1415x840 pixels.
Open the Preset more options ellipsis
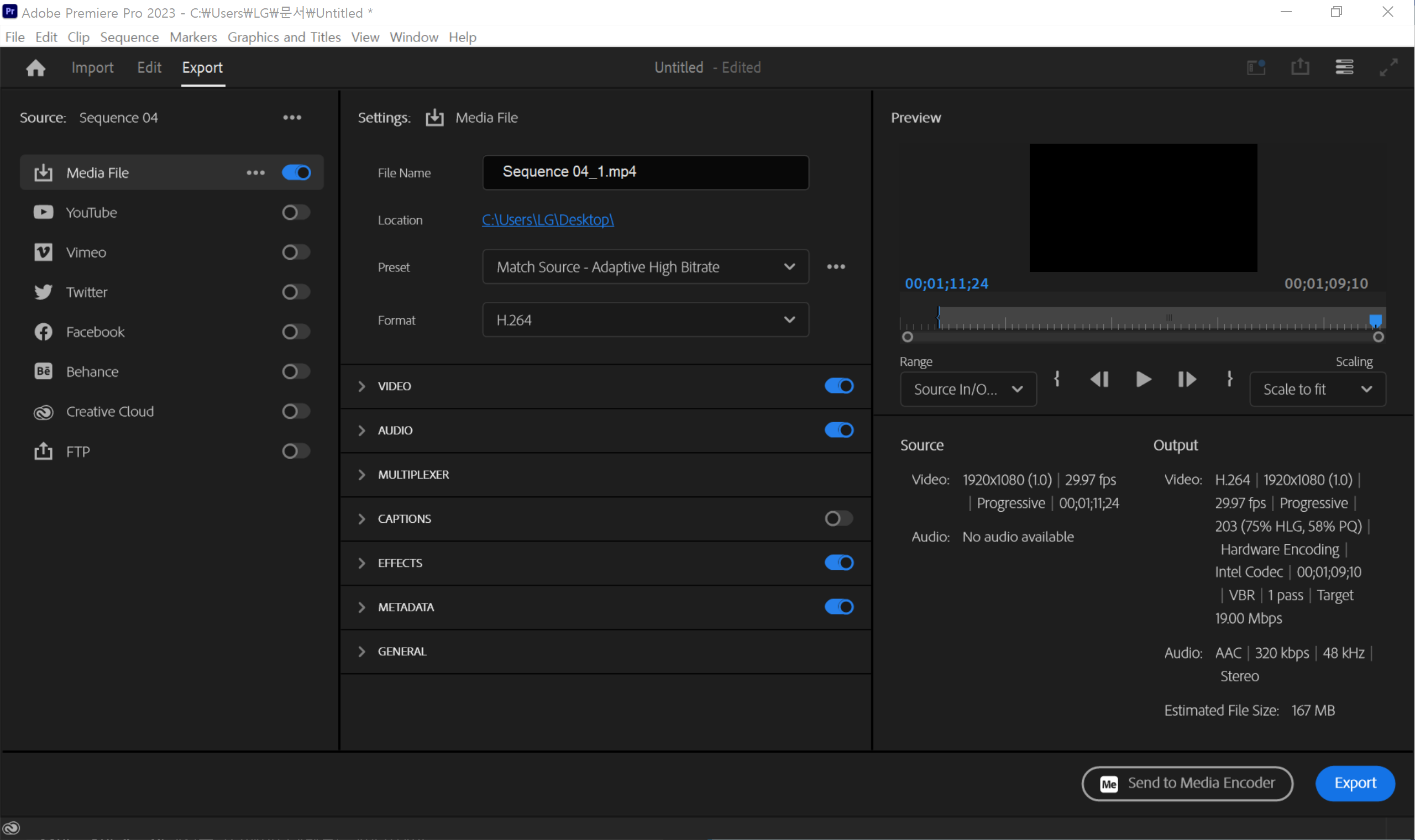click(836, 266)
